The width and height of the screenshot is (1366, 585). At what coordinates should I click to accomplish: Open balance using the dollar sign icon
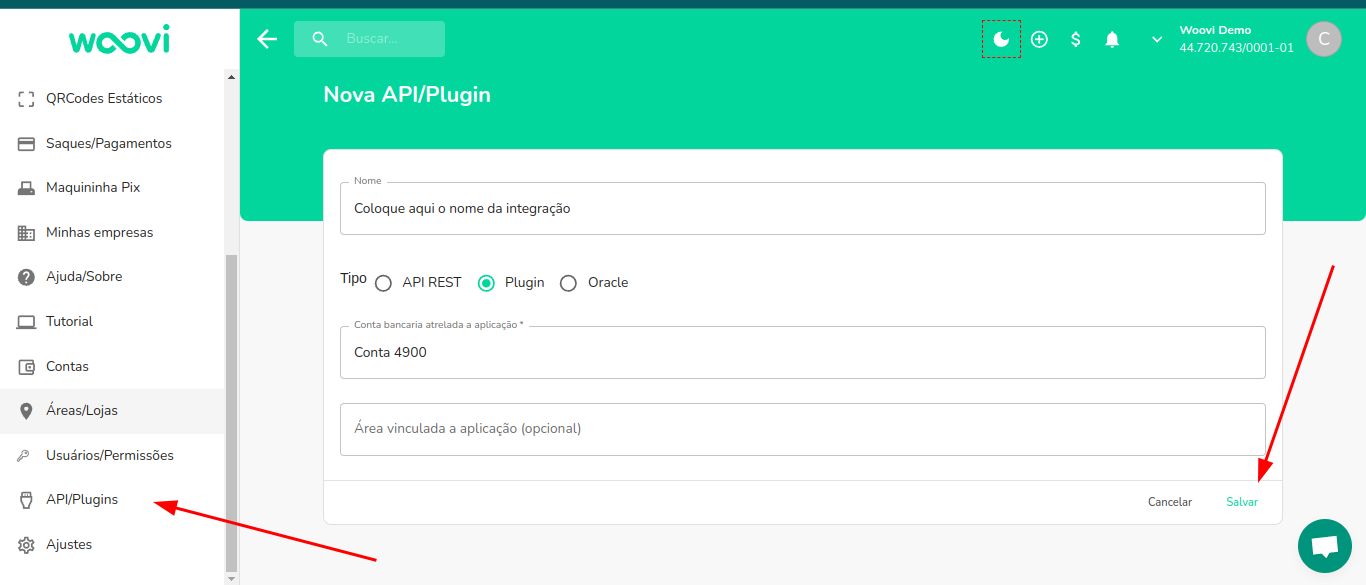(1075, 39)
